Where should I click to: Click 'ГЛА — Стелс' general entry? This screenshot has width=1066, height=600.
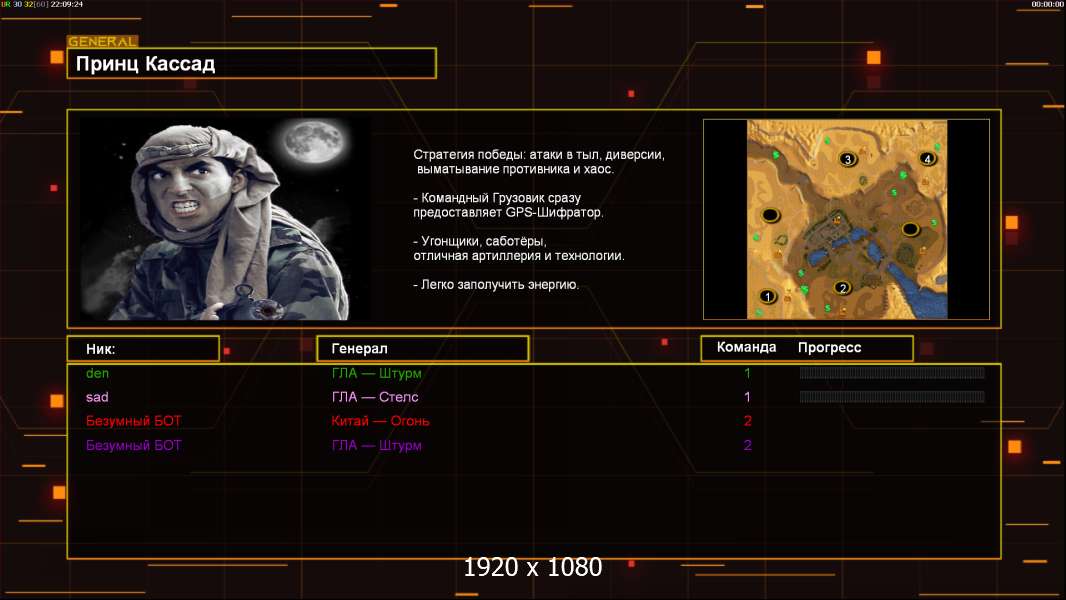coord(375,397)
